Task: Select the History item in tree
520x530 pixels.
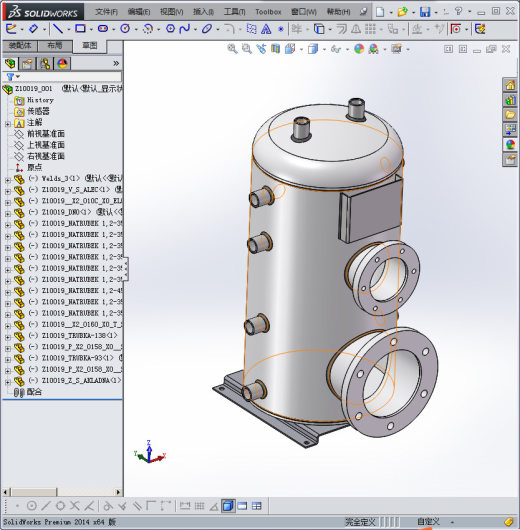Action: point(40,100)
